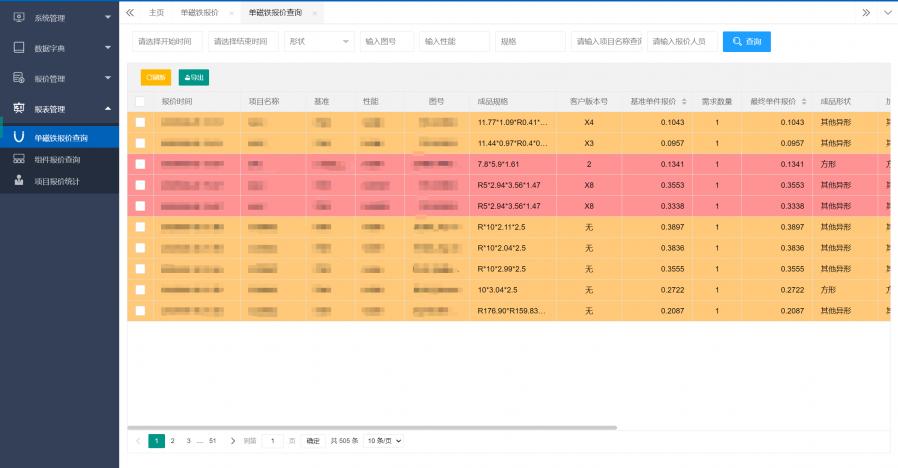Check the first row's checkbox
Viewport: 898px width, 468px height.
point(140,122)
